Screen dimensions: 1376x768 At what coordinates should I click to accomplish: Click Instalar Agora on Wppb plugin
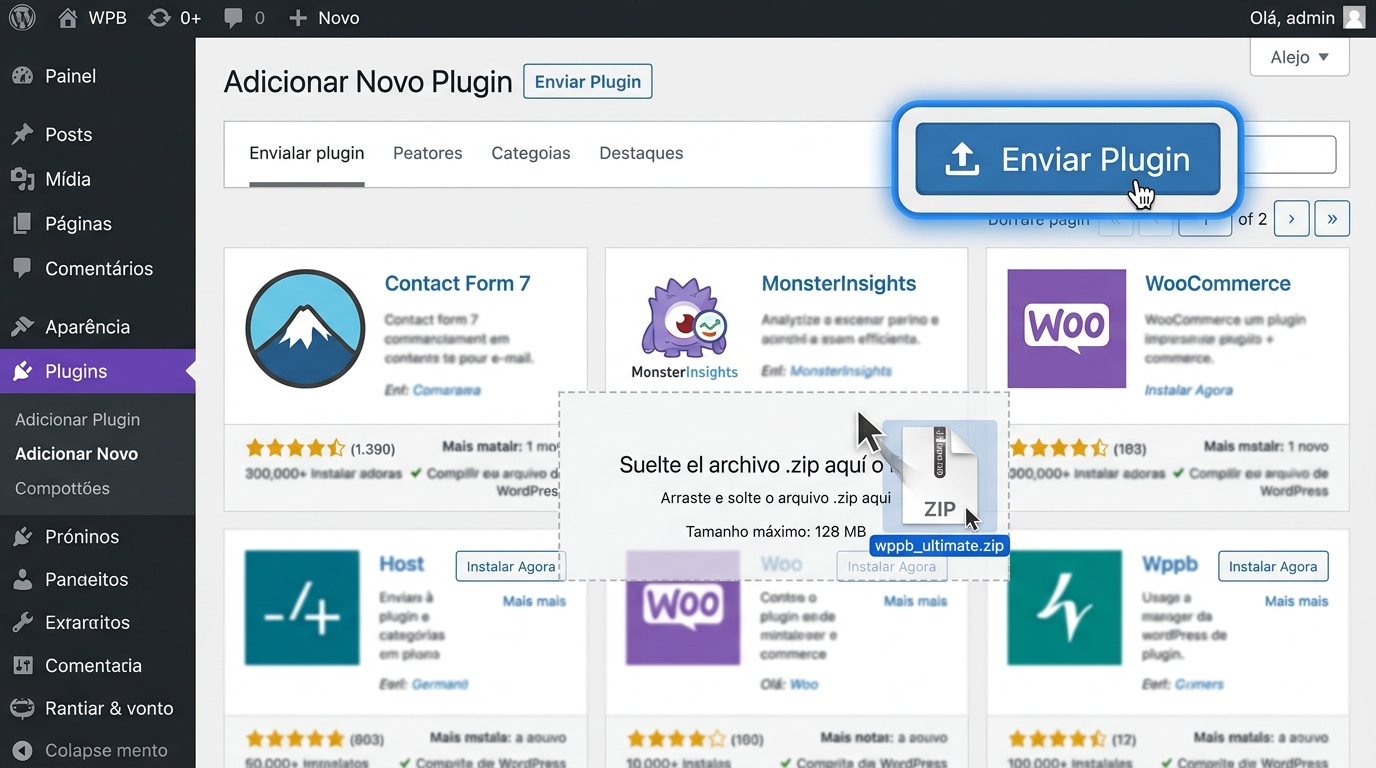click(x=1273, y=566)
